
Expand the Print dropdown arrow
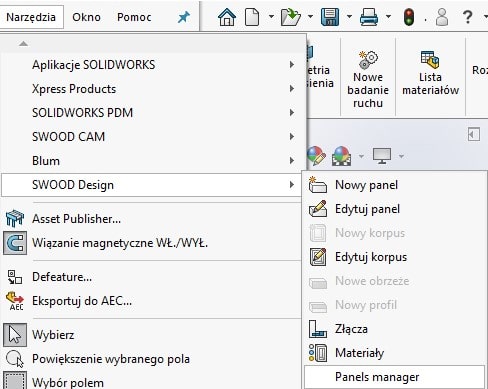388,16
